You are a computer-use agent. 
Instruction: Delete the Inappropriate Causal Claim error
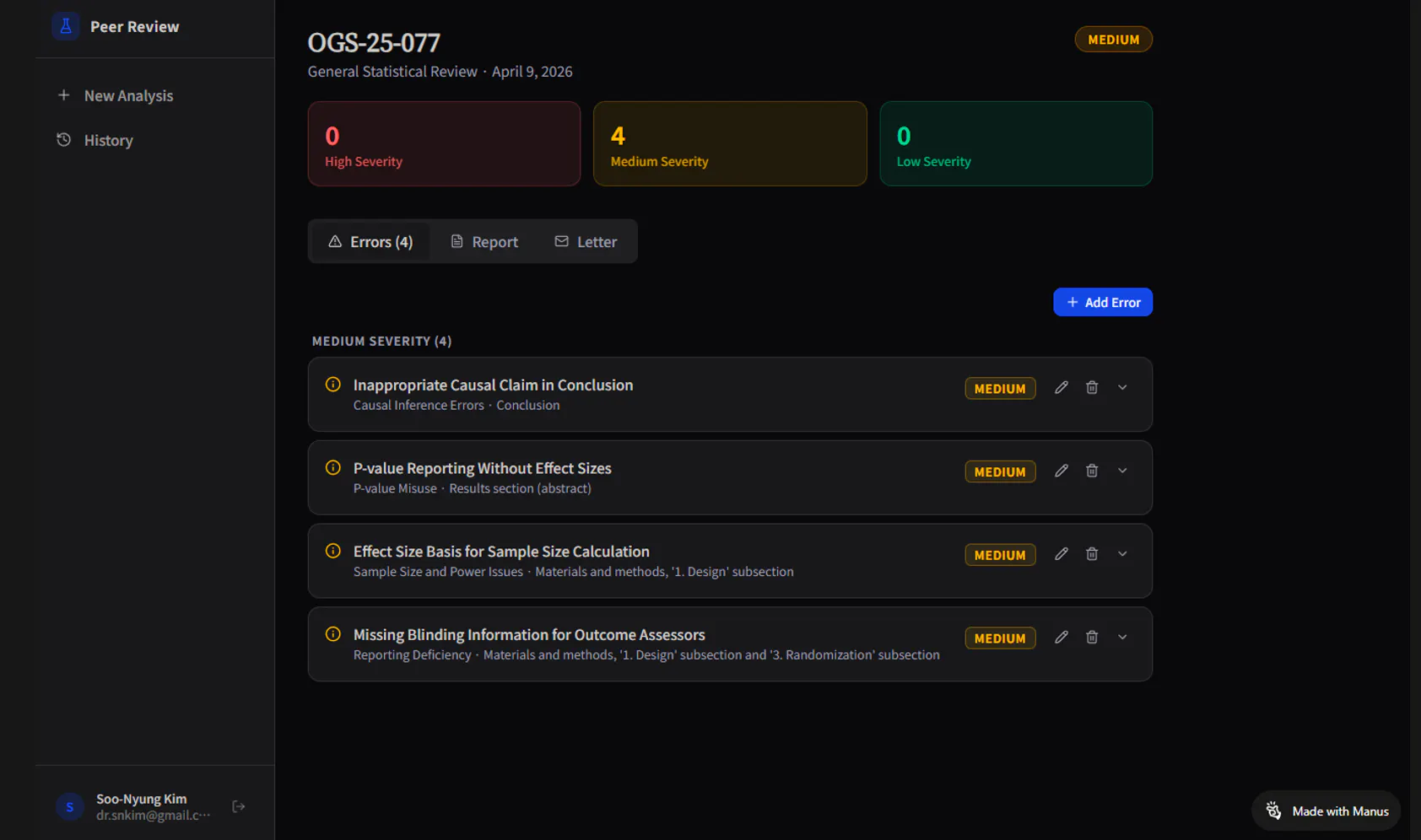[x=1092, y=388]
